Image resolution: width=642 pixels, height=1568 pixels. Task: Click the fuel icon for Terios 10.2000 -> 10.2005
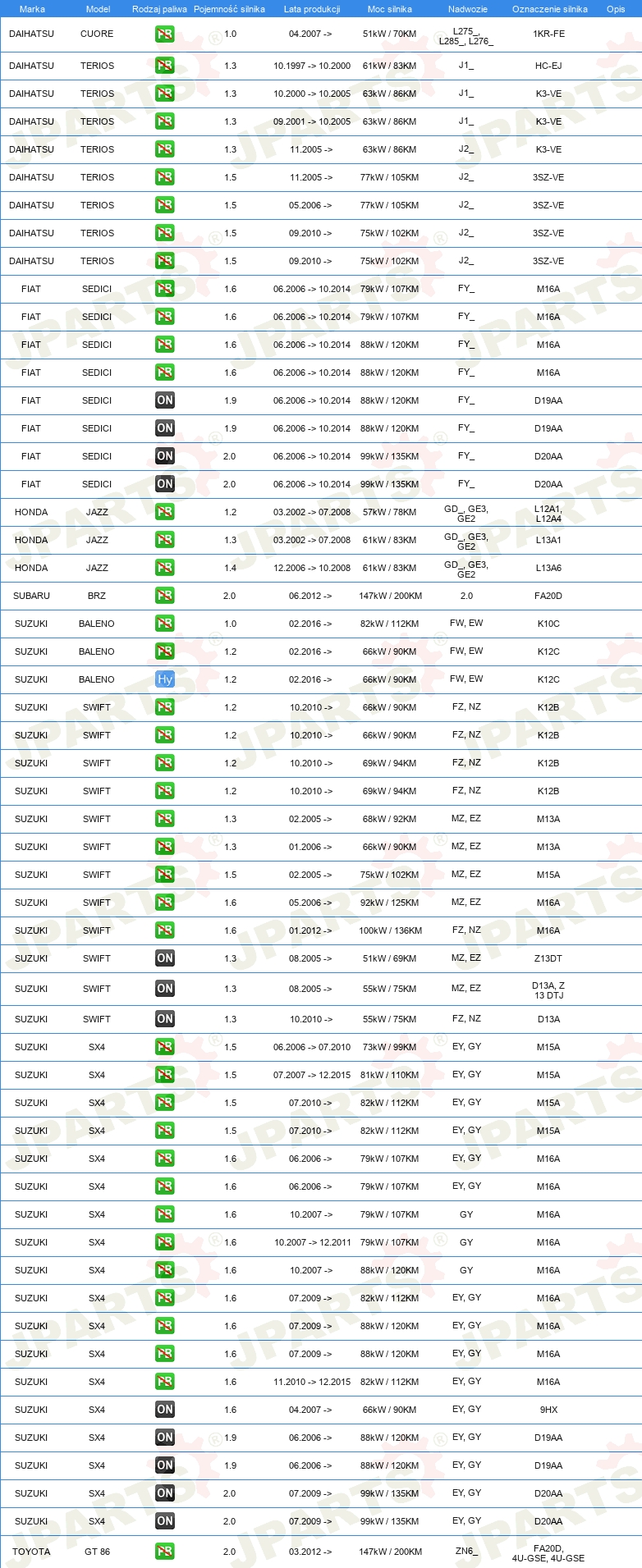(165, 94)
